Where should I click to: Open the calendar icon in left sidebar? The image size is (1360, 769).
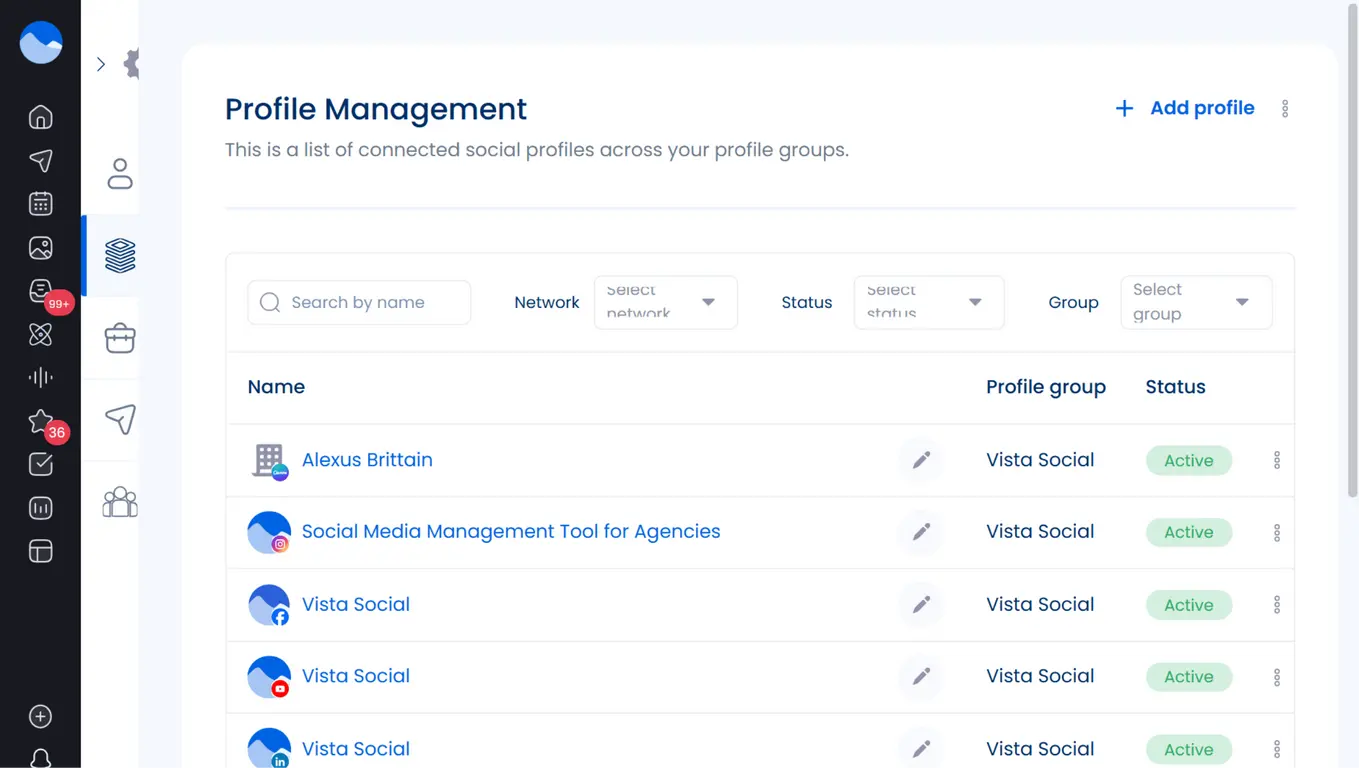tap(40, 204)
